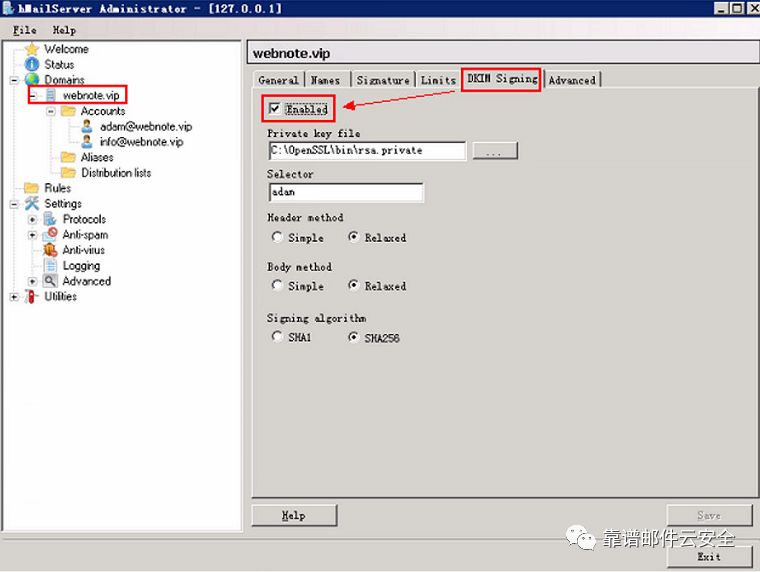Click the Selector text field

(x=345, y=192)
